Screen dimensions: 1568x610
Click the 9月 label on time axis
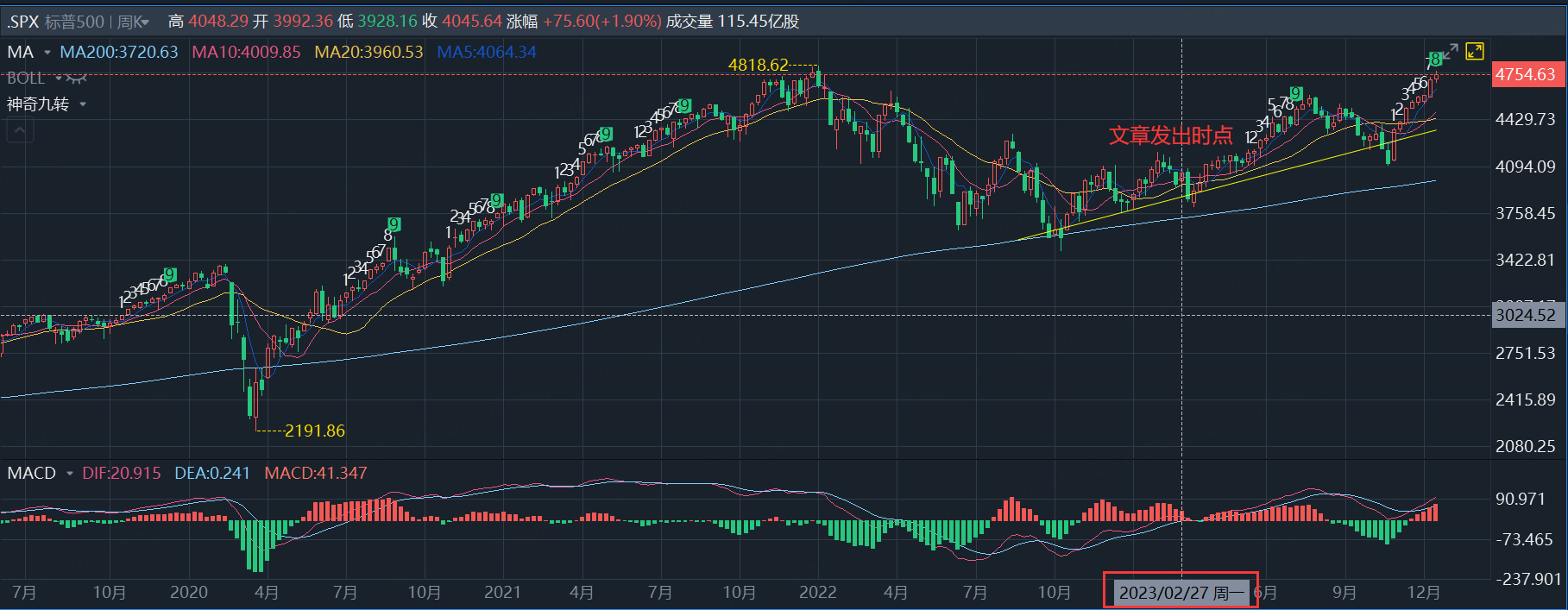[x=1344, y=592]
